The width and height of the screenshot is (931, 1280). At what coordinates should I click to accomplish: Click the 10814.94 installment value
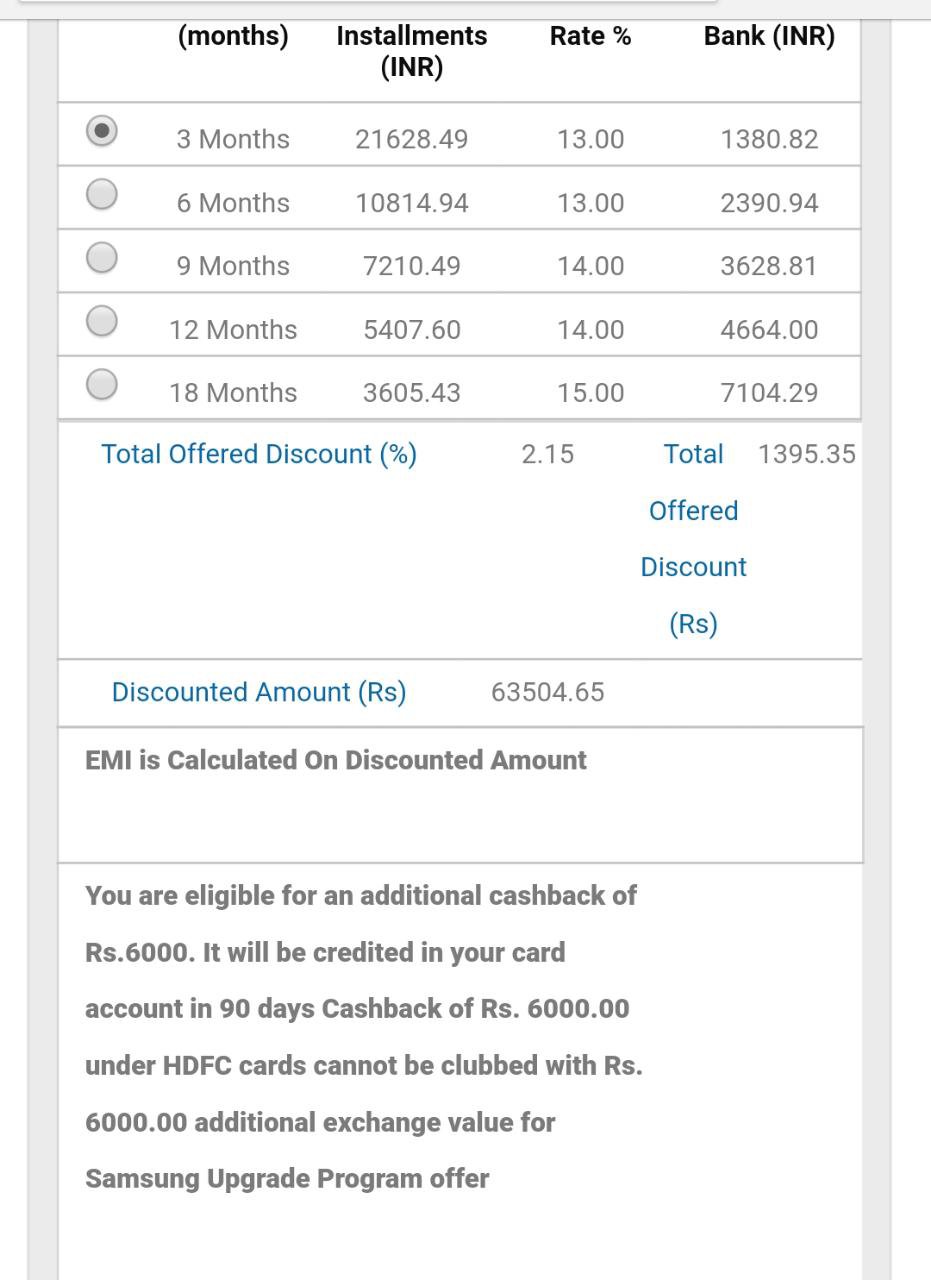point(411,203)
